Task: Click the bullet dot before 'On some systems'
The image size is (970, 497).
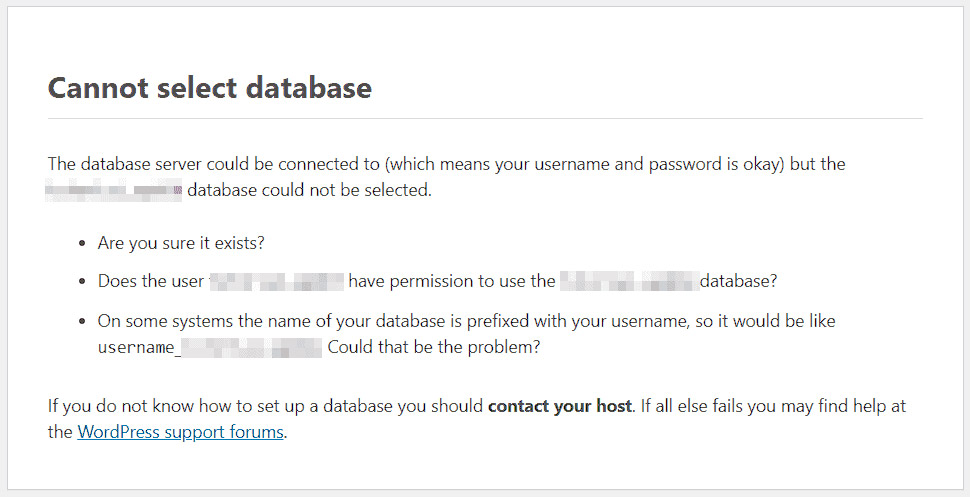Action: (x=83, y=322)
